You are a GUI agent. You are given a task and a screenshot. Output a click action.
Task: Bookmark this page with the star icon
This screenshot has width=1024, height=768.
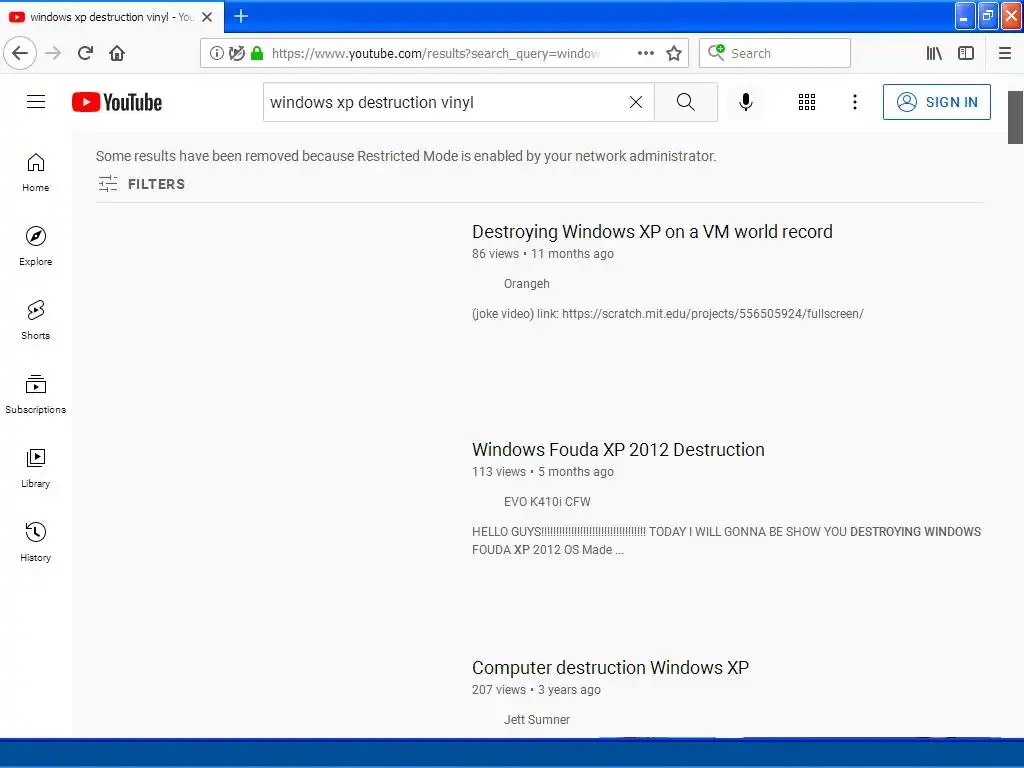(674, 53)
